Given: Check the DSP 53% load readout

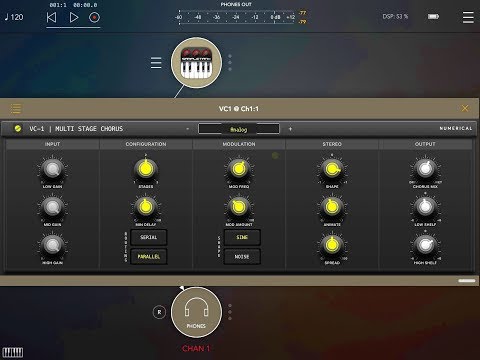Looking at the screenshot, I should (x=395, y=16).
